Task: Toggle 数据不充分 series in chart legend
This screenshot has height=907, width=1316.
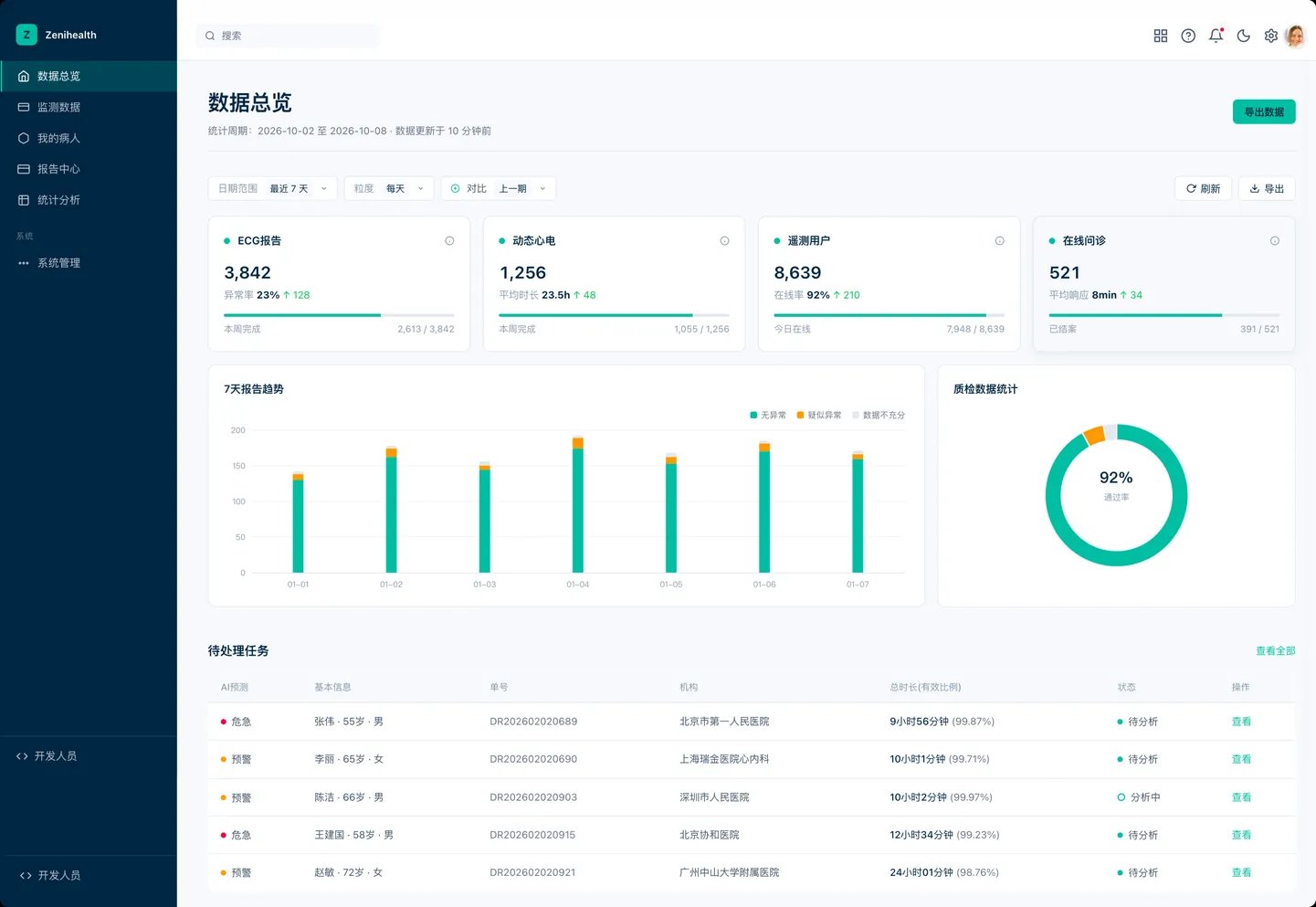Action: (879, 416)
